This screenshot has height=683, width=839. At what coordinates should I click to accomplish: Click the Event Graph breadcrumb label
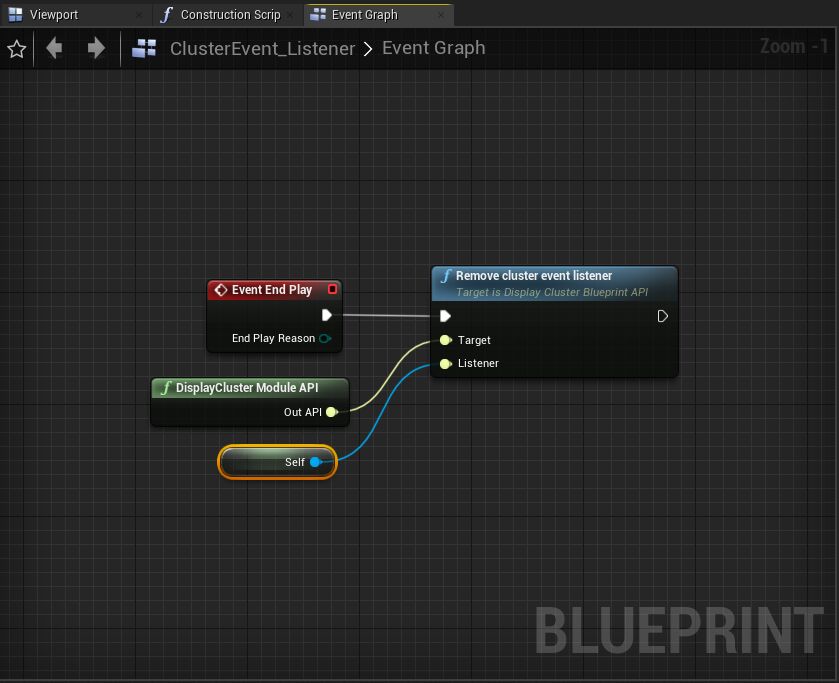coord(433,48)
